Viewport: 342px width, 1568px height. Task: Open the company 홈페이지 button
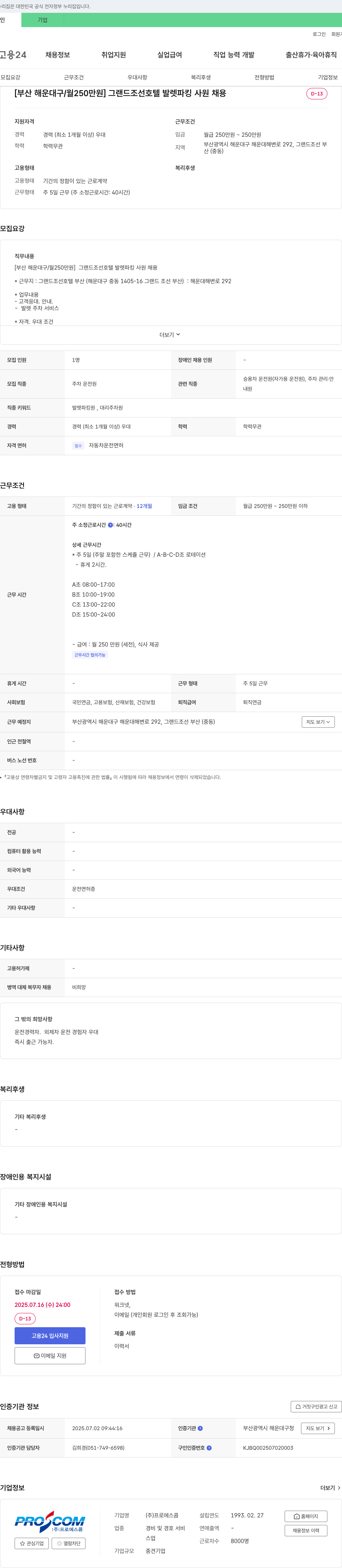[x=306, y=1516]
